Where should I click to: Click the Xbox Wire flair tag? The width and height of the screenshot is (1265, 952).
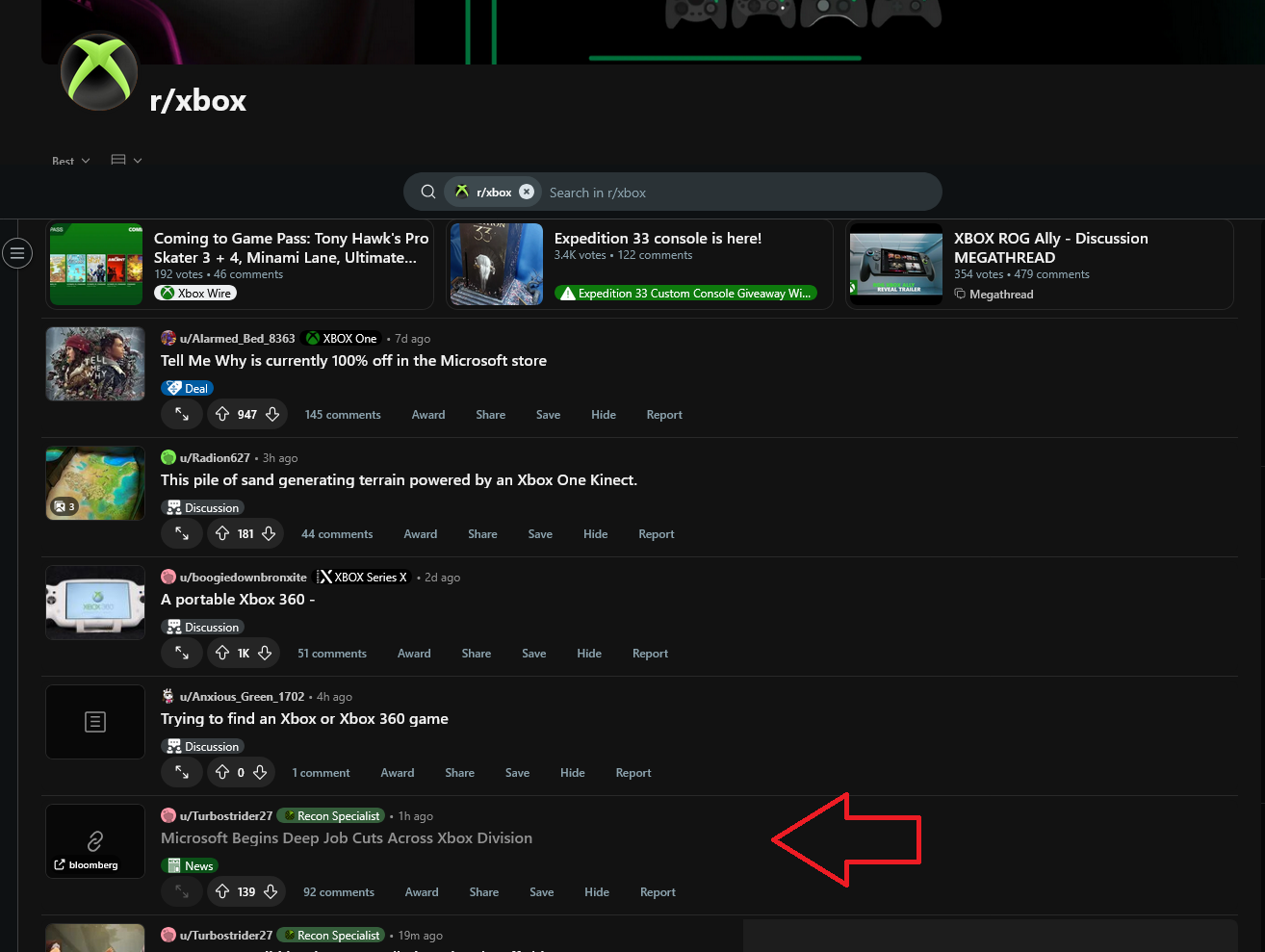point(195,293)
